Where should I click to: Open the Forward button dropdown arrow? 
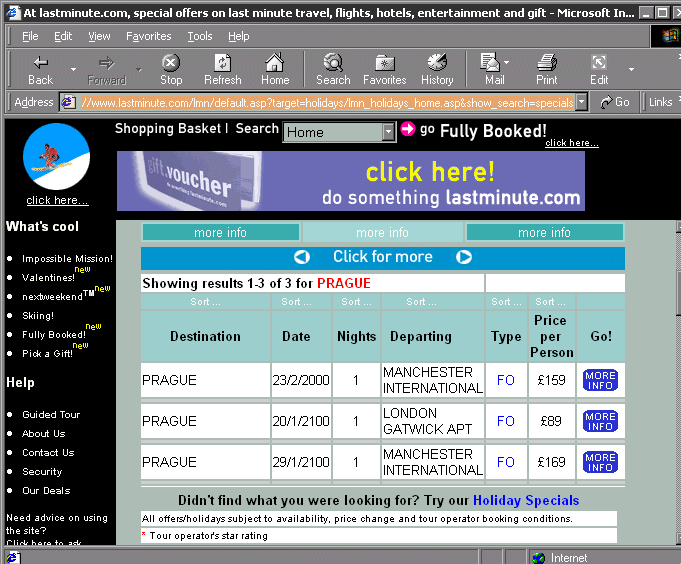click(x=139, y=69)
